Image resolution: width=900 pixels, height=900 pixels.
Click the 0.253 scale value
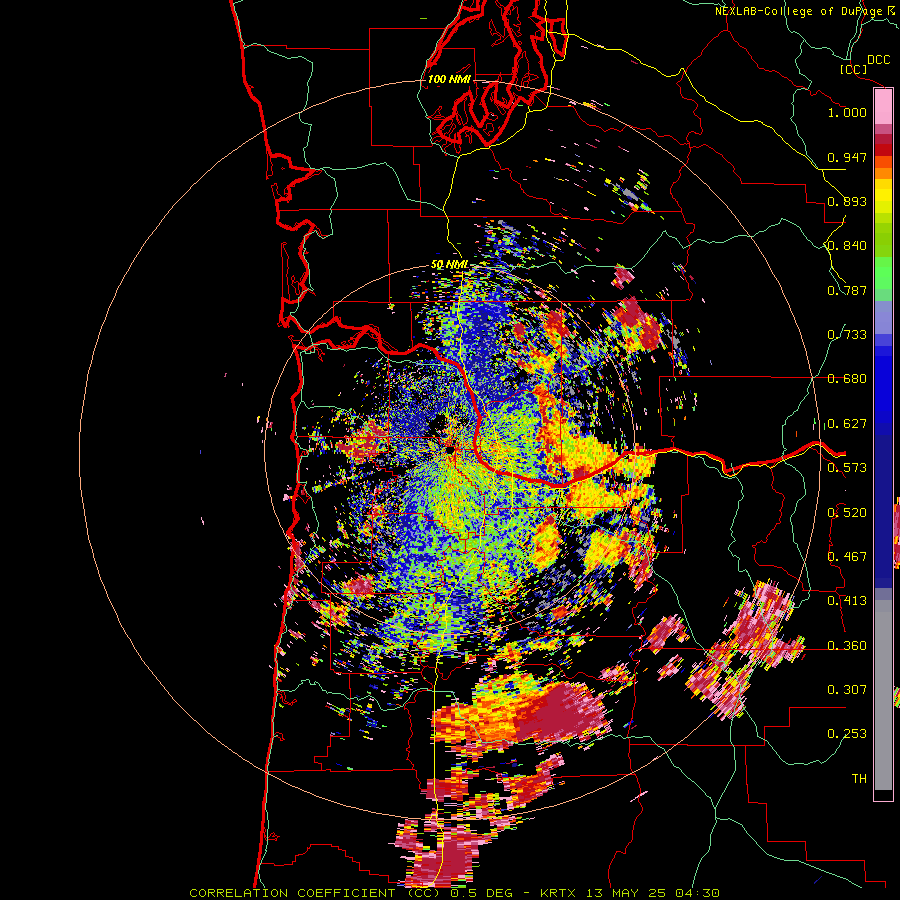[847, 734]
